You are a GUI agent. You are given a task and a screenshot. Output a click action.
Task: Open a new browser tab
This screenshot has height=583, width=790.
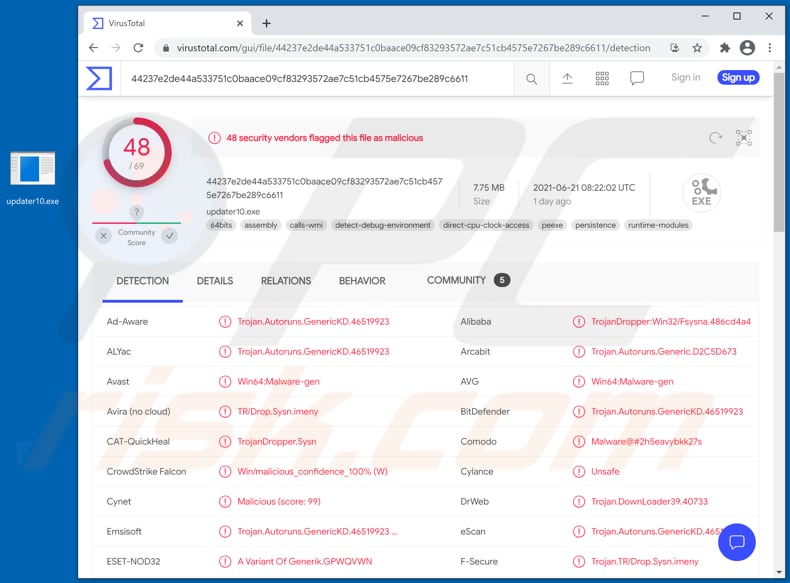[267, 23]
